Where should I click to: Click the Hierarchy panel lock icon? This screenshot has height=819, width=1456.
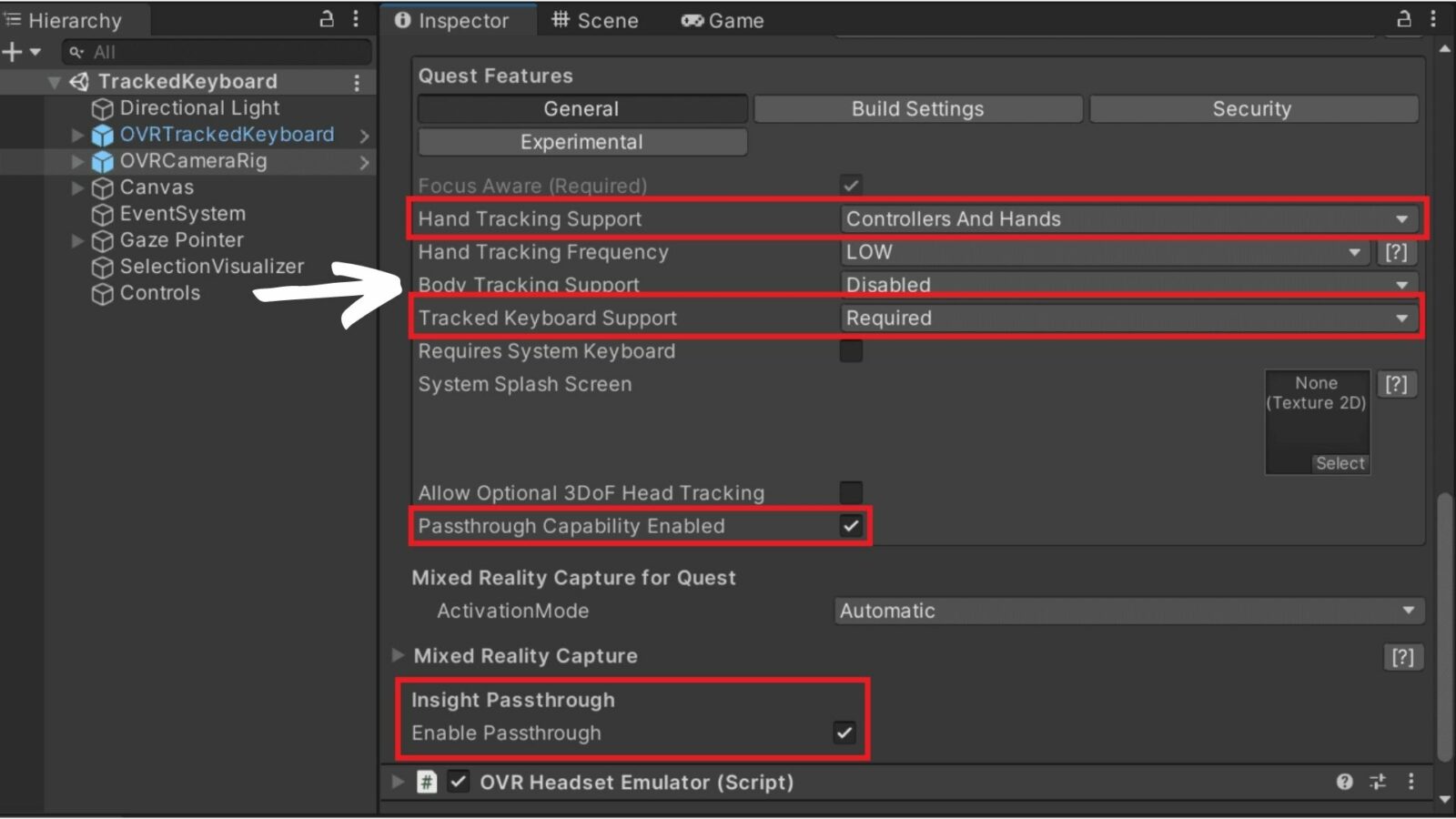click(327, 19)
